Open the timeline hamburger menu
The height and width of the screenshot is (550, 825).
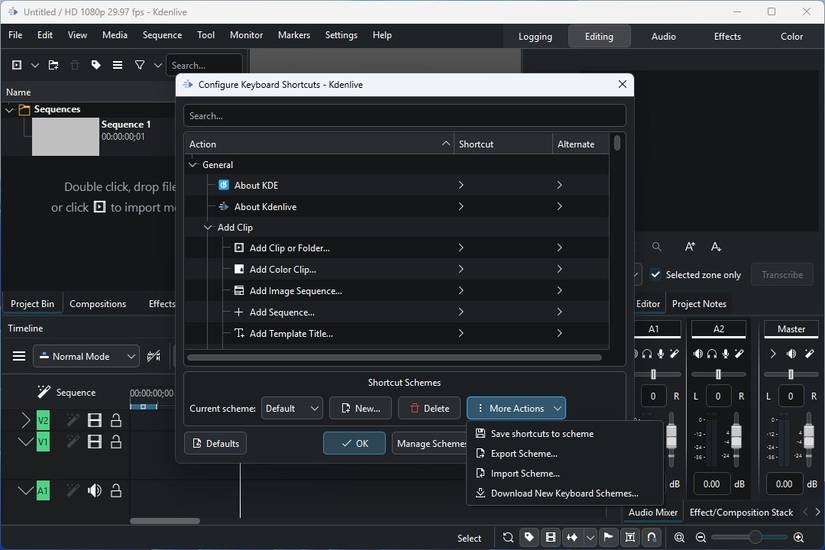[x=19, y=356]
